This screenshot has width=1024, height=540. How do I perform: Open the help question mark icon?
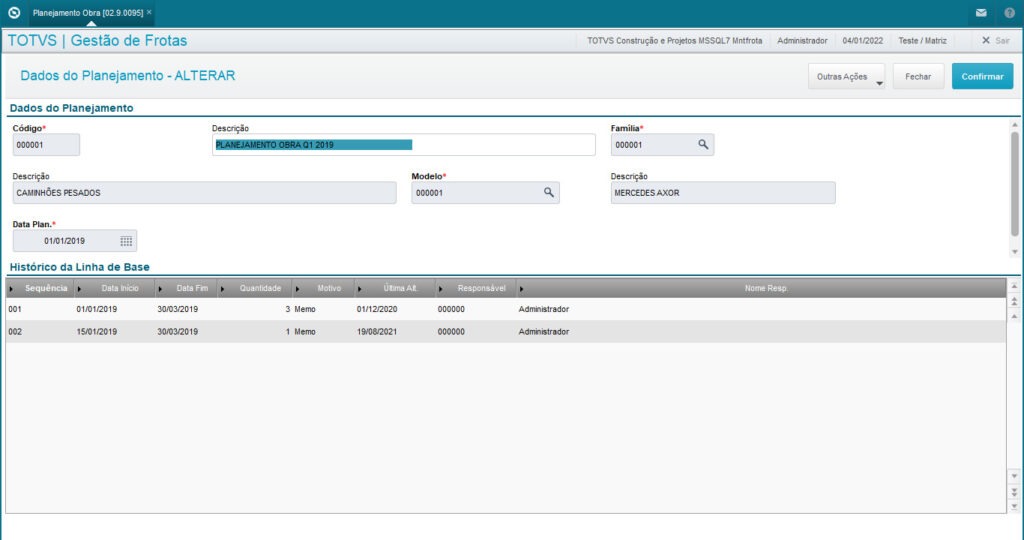click(1010, 13)
